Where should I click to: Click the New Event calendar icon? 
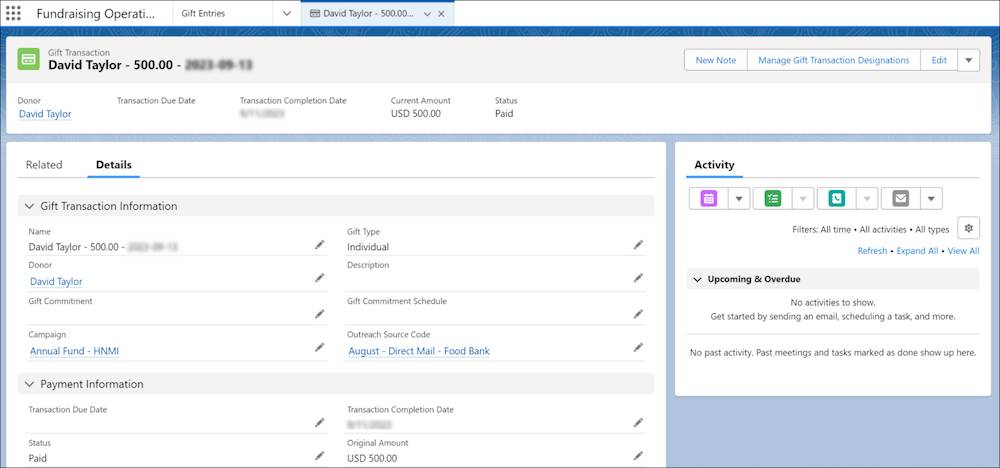(x=709, y=198)
